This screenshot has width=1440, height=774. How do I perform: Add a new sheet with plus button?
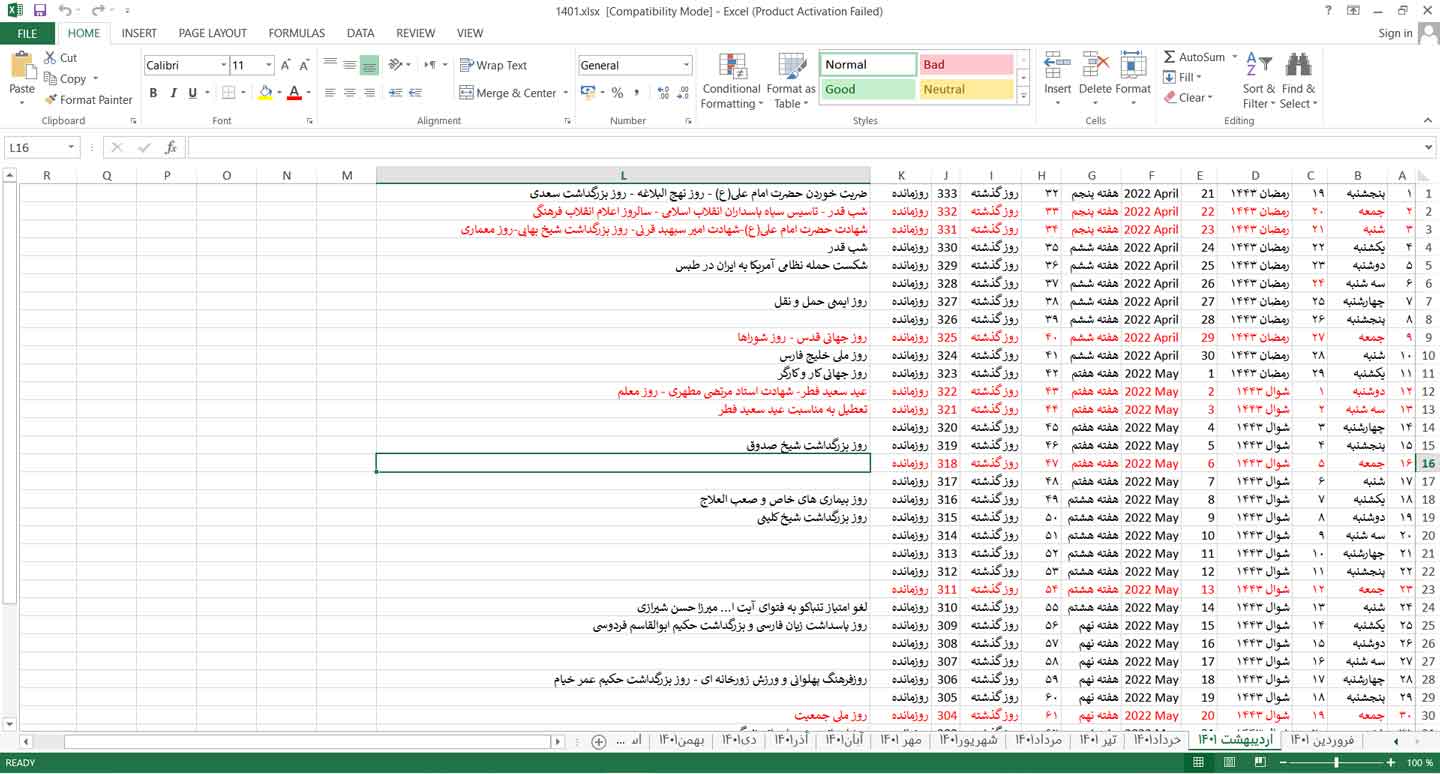[598, 741]
